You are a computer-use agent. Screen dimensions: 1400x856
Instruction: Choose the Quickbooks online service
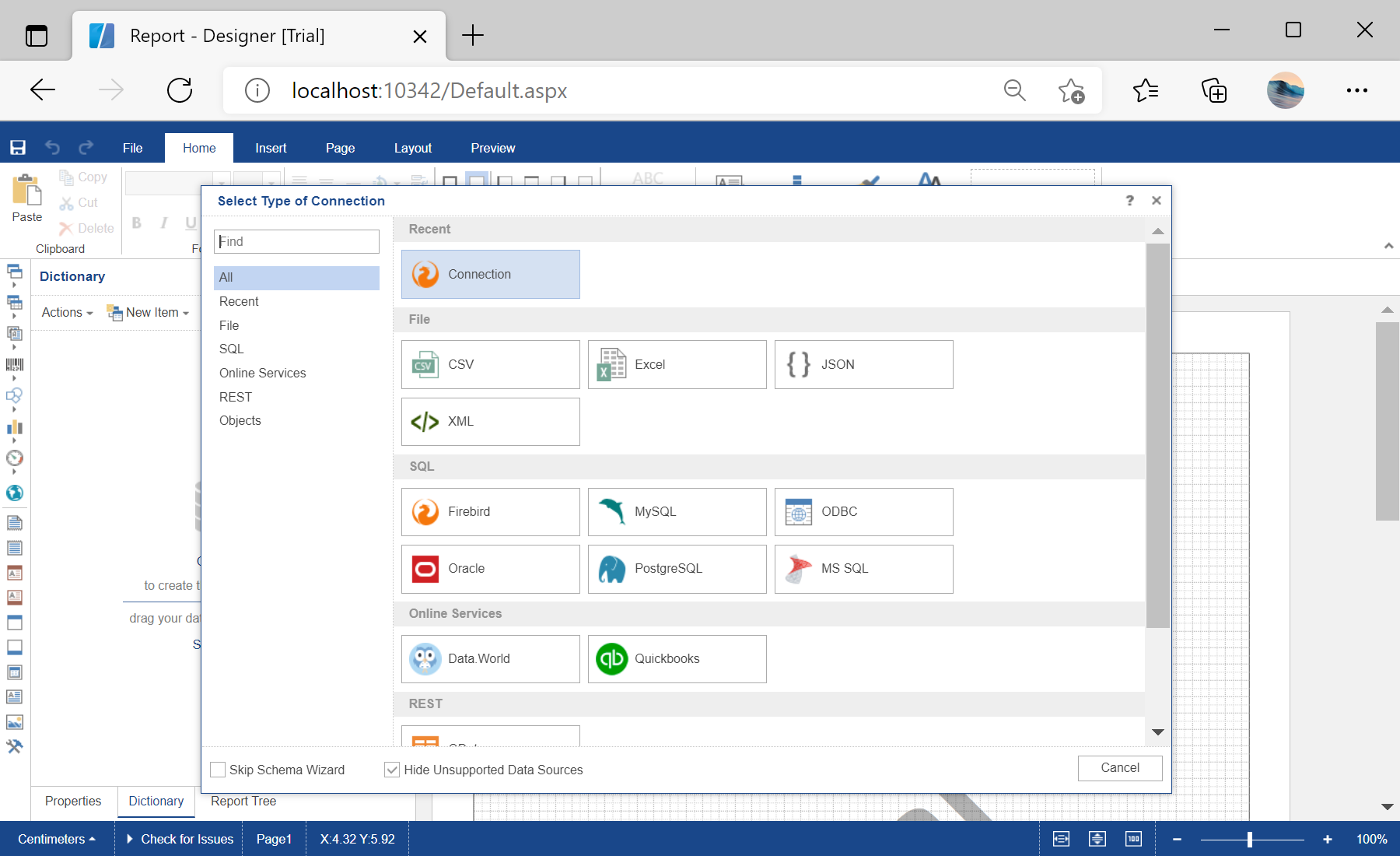pyautogui.click(x=677, y=659)
